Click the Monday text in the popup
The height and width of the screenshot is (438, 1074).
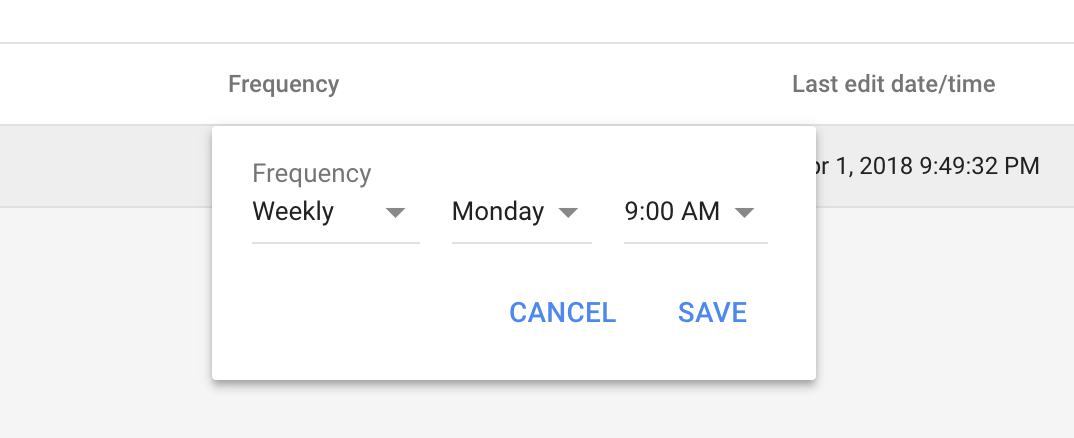(498, 212)
